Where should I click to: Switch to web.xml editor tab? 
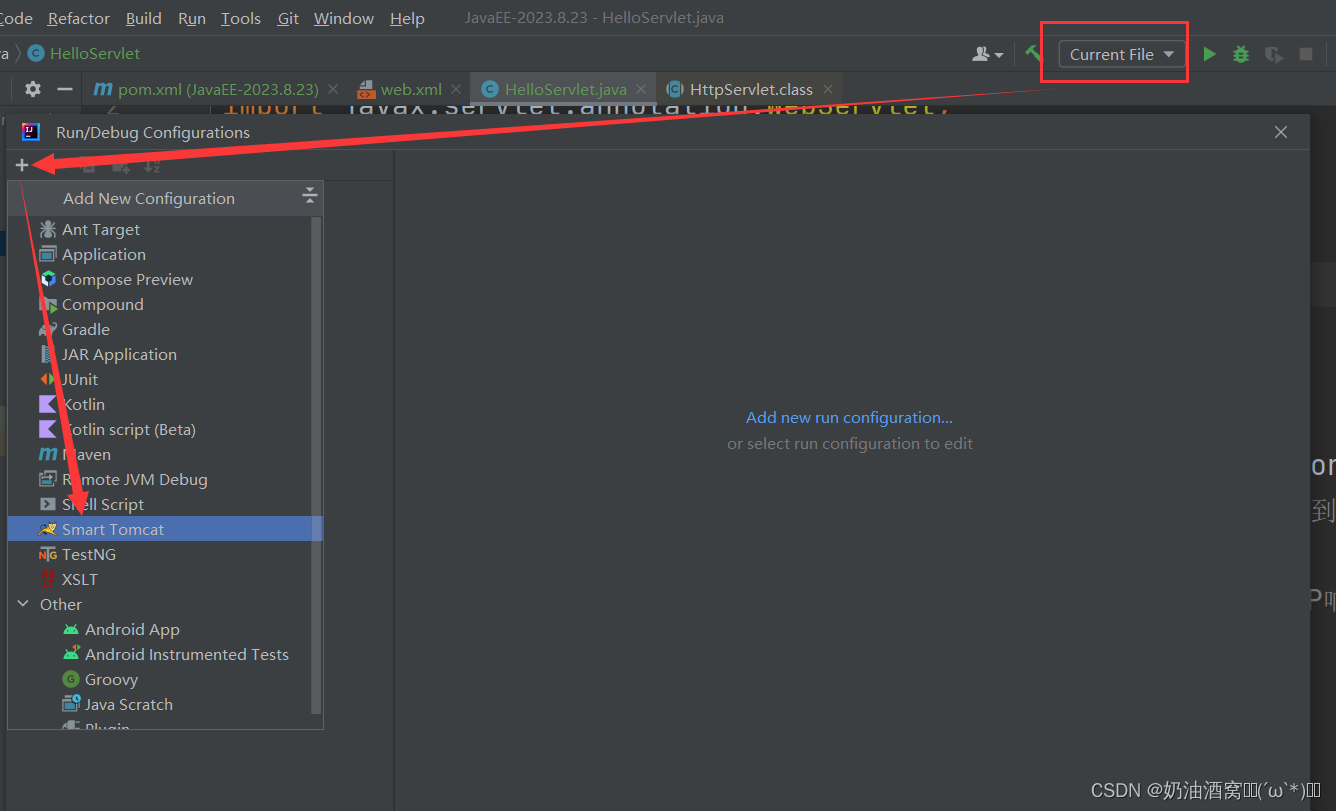pyautogui.click(x=411, y=89)
